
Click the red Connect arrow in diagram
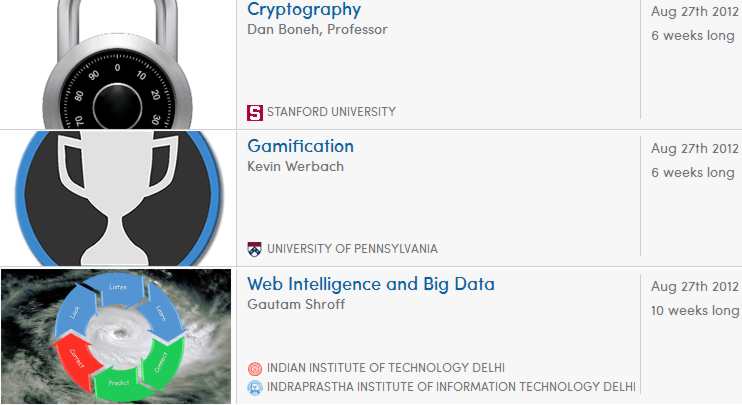[x=77, y=359]
